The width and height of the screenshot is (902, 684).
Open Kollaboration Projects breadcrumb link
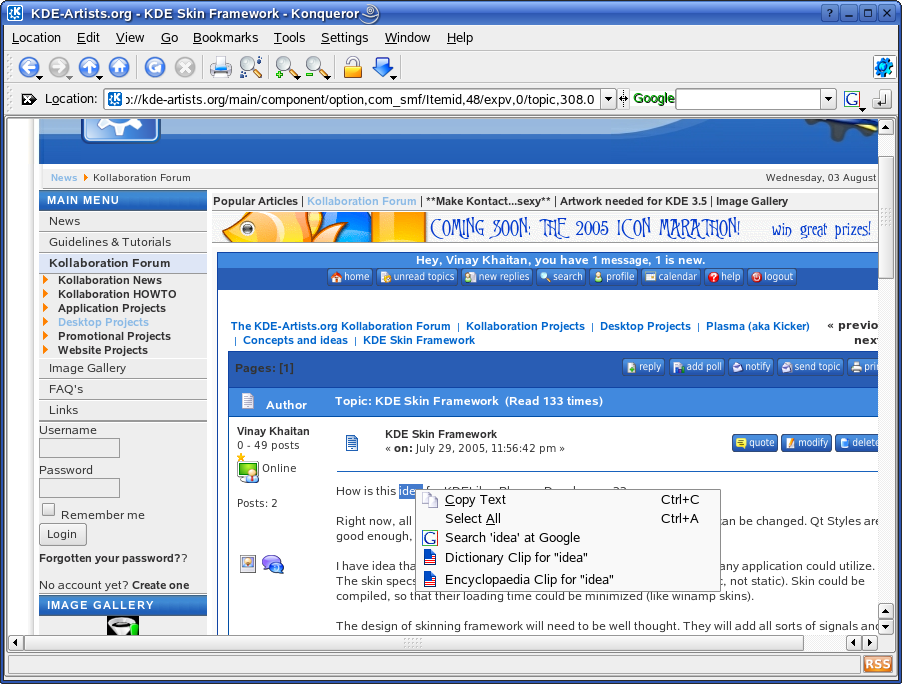pyautogui.click(x=525, y=326)
